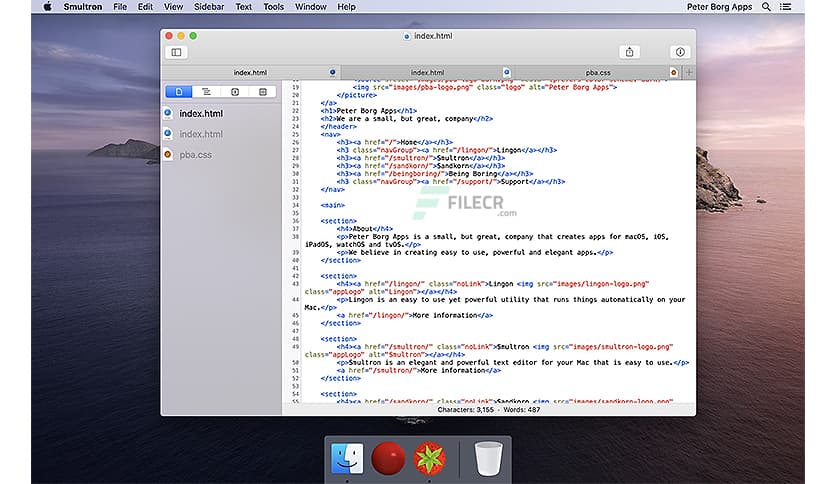This screenshot has height=484, width=836.
Task: Click the third sidebar segment icon
Action: (x=234, y=91)
